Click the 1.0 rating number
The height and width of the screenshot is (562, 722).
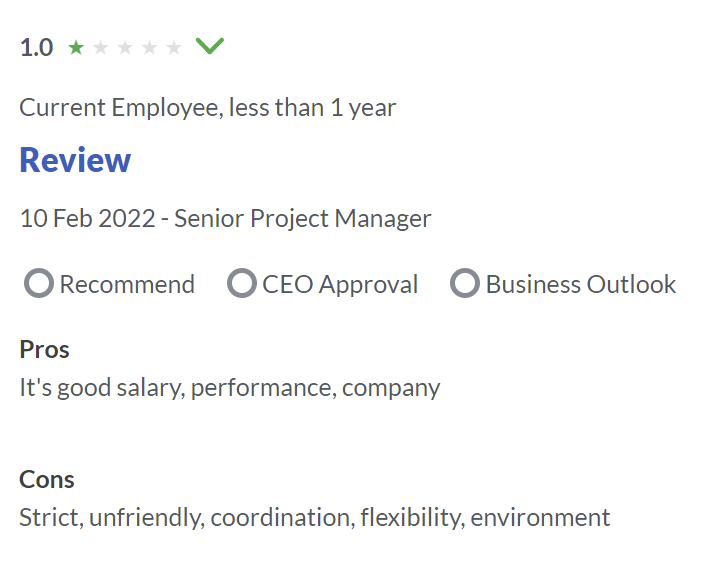coord(36,47)
